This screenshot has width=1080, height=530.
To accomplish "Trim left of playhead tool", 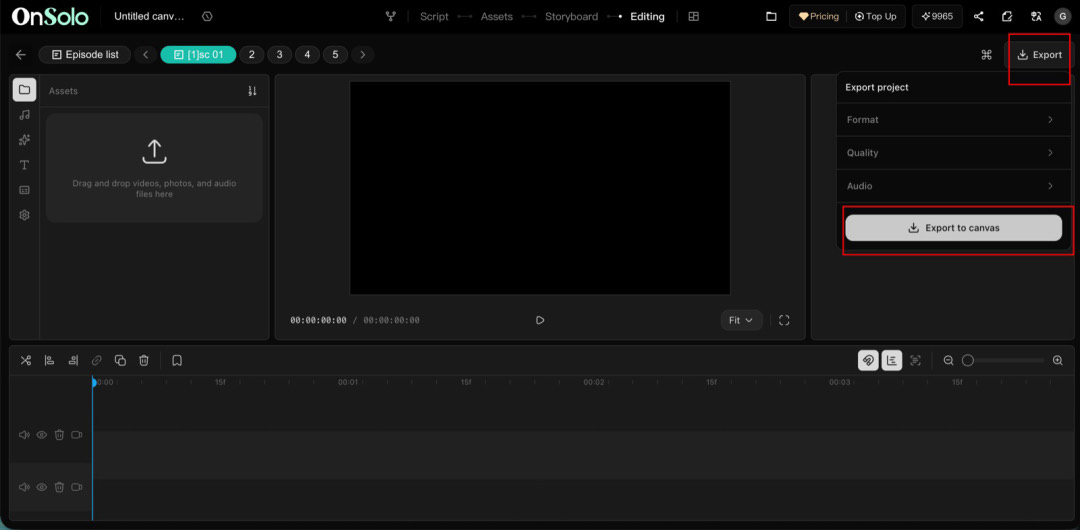I will [x=50, y=360].
